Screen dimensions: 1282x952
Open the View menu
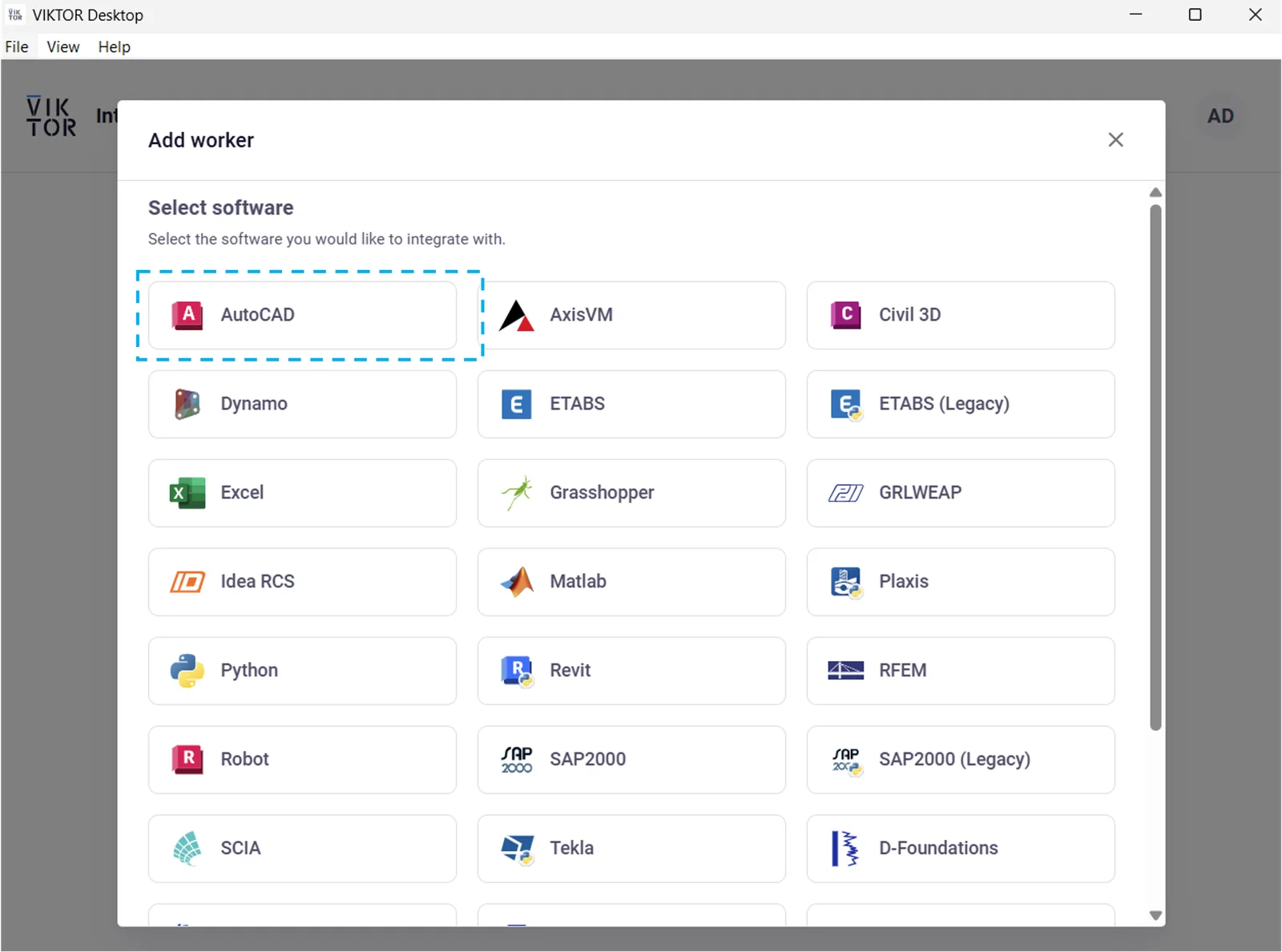click(63, 46)
